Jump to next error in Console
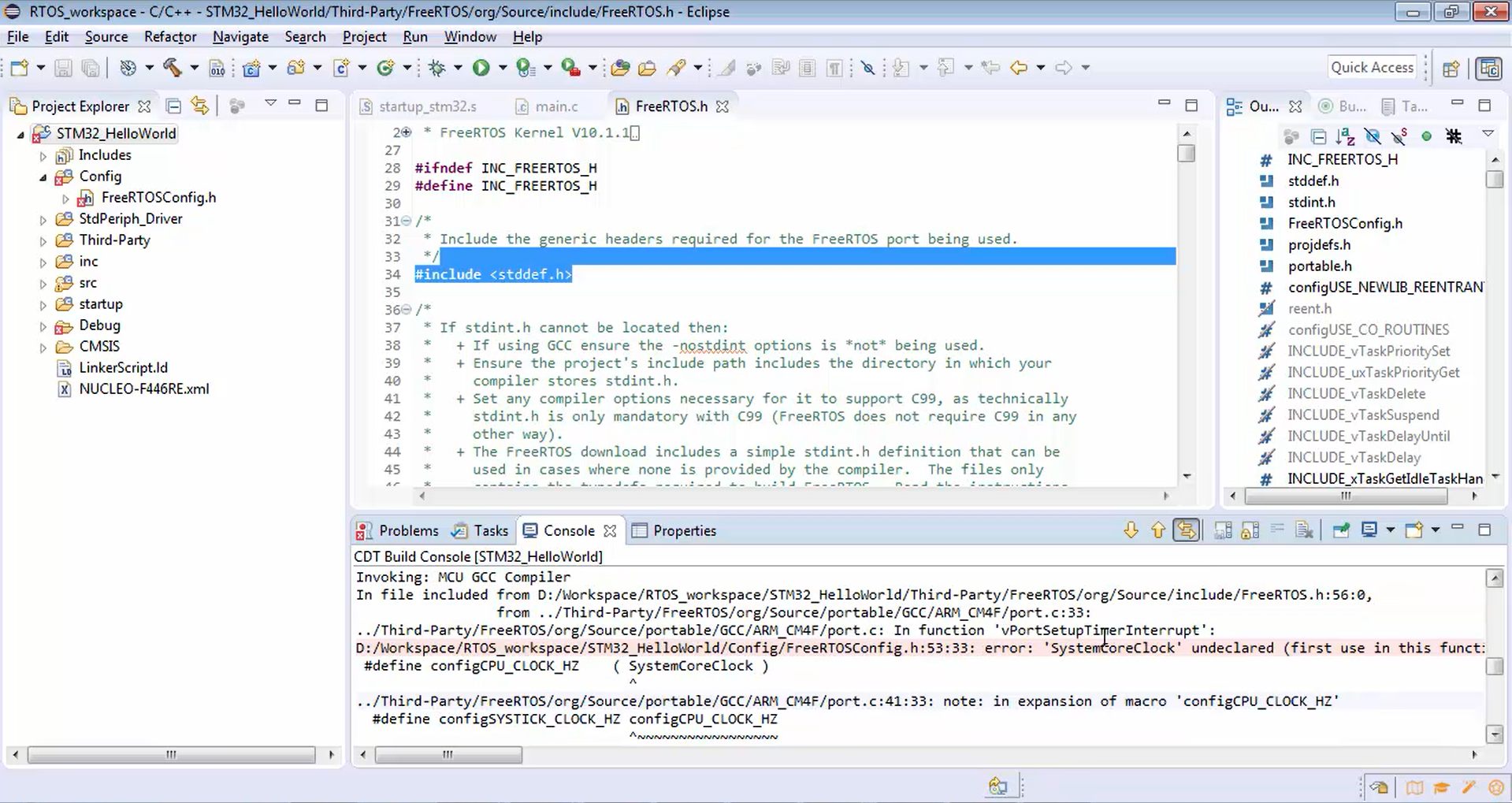Screen dimensions: 1512x803 click(x=1131, y=530)
